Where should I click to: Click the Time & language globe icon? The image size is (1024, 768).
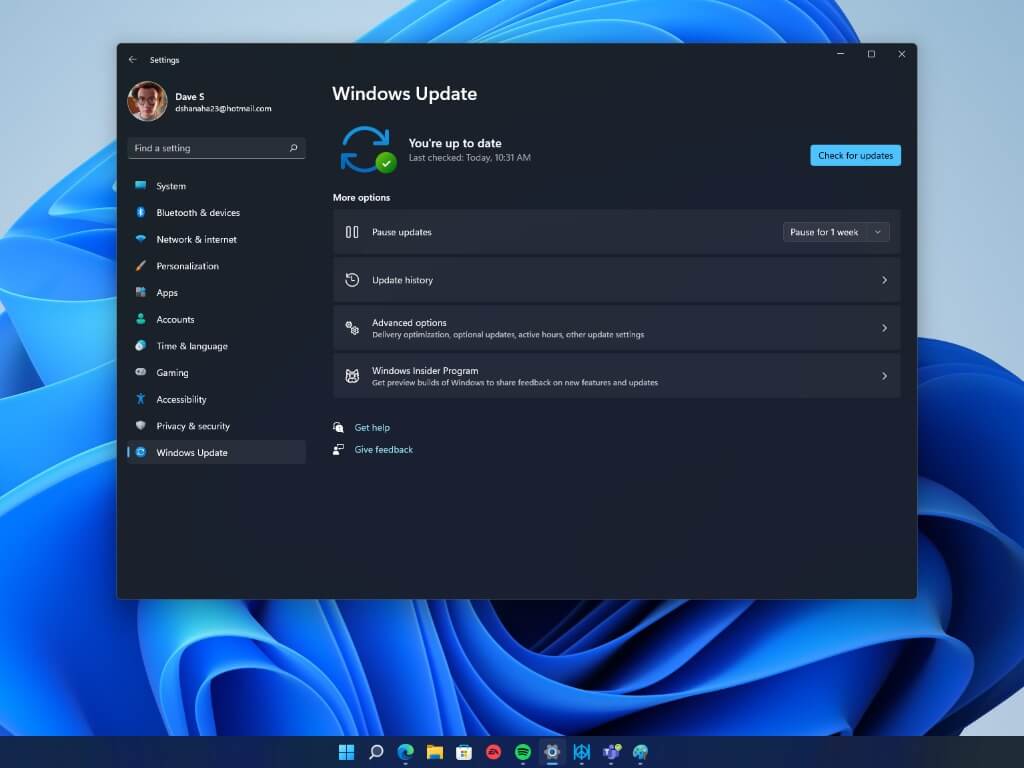(140, 345)
